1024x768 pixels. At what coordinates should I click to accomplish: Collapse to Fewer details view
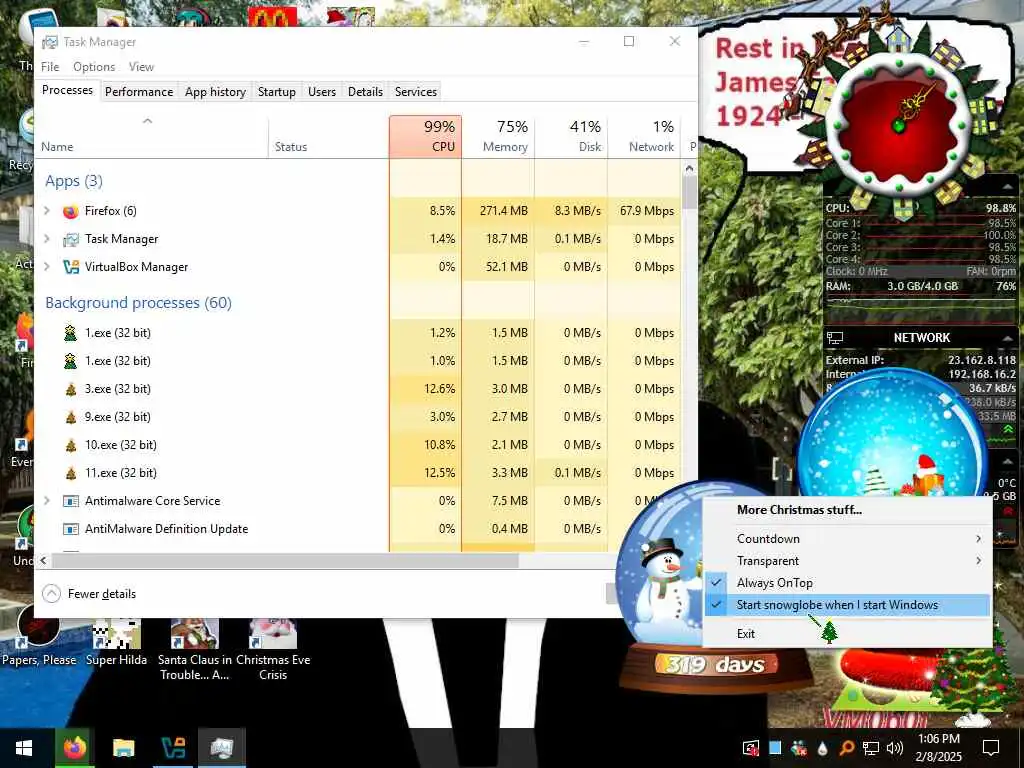(x=89, y=594)
